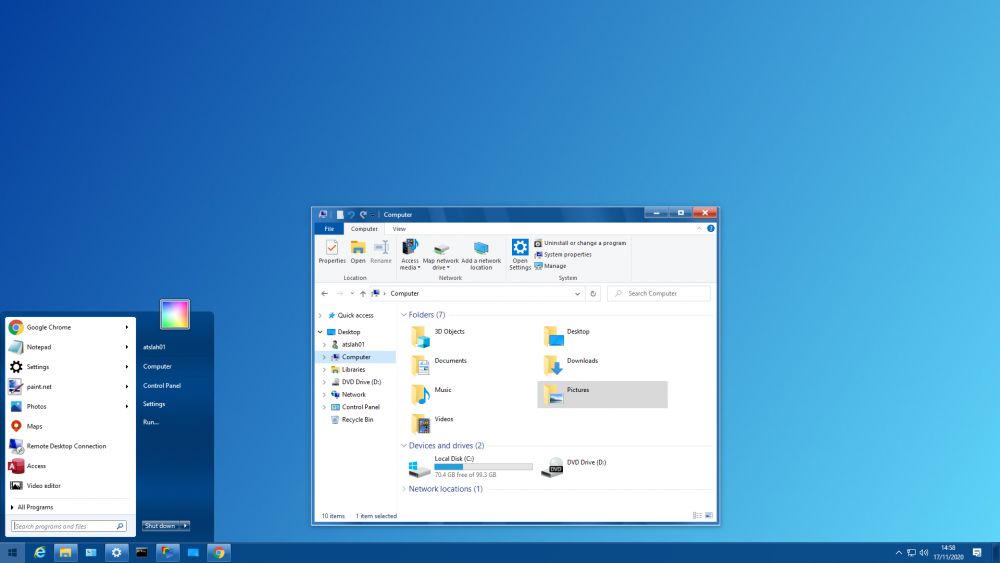This screenshot has width=1000, height=563.
Task: Click the Refresh button beside the address bar
Action: click(x=594, y=294)
